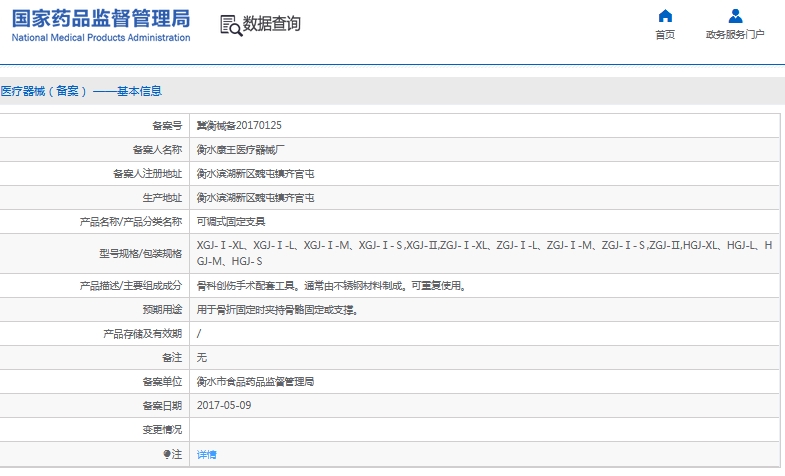Viewport: 785px width, 476px height.
Task: Click the 数据查询 title text
Action: [272, 24]
